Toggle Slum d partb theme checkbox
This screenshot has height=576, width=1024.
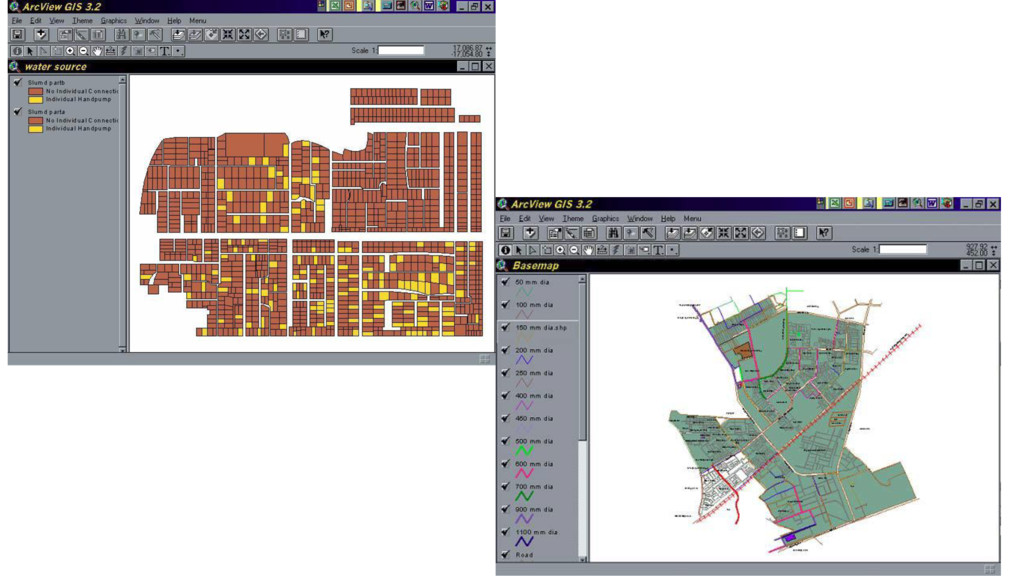point(18,83)
